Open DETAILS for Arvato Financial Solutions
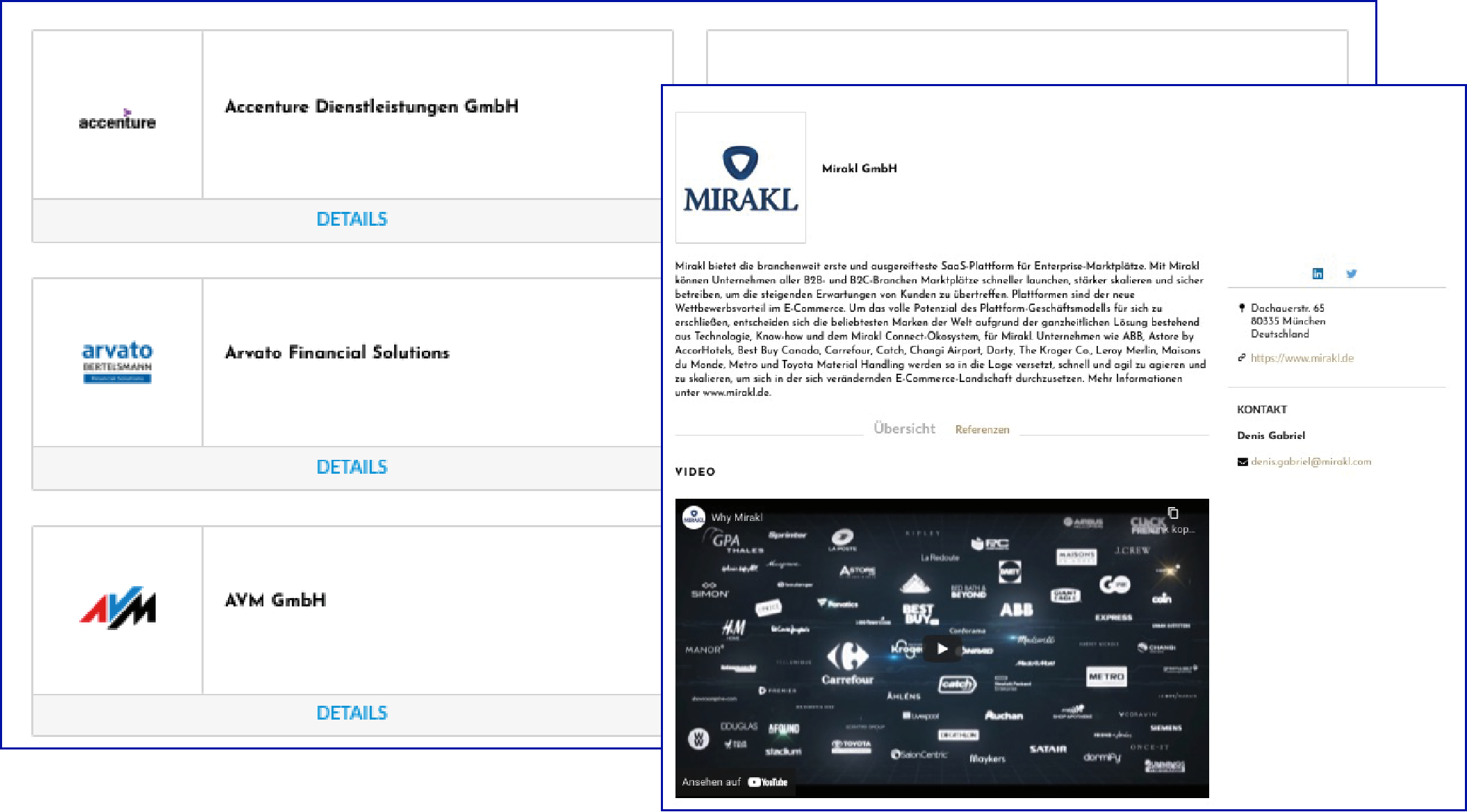1467x812 pixels. click(x=352, y=467)
